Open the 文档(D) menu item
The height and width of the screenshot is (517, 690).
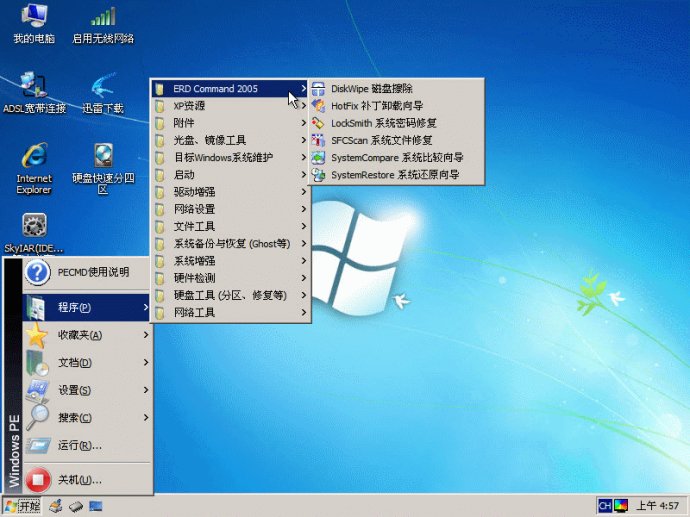(x=86, y=363)
